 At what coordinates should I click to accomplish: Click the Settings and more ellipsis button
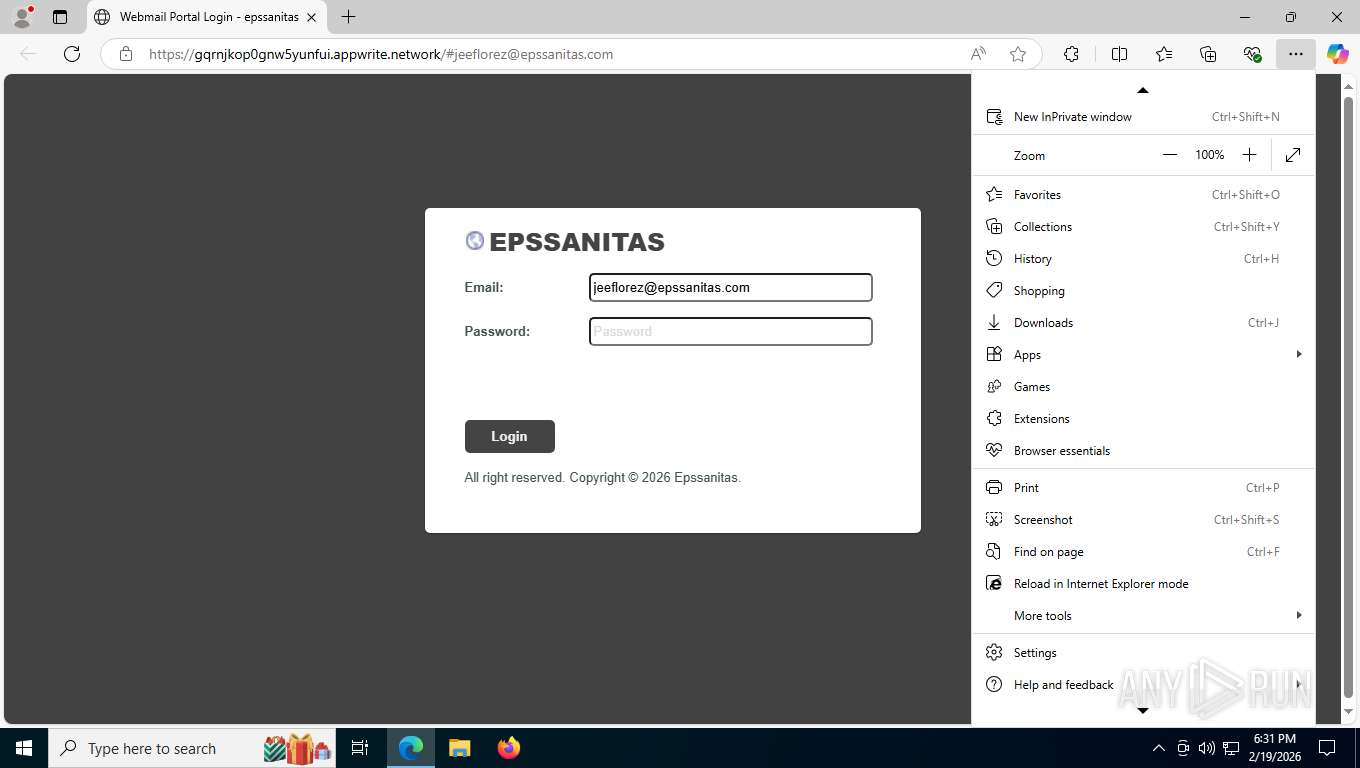click(1296, 54)
